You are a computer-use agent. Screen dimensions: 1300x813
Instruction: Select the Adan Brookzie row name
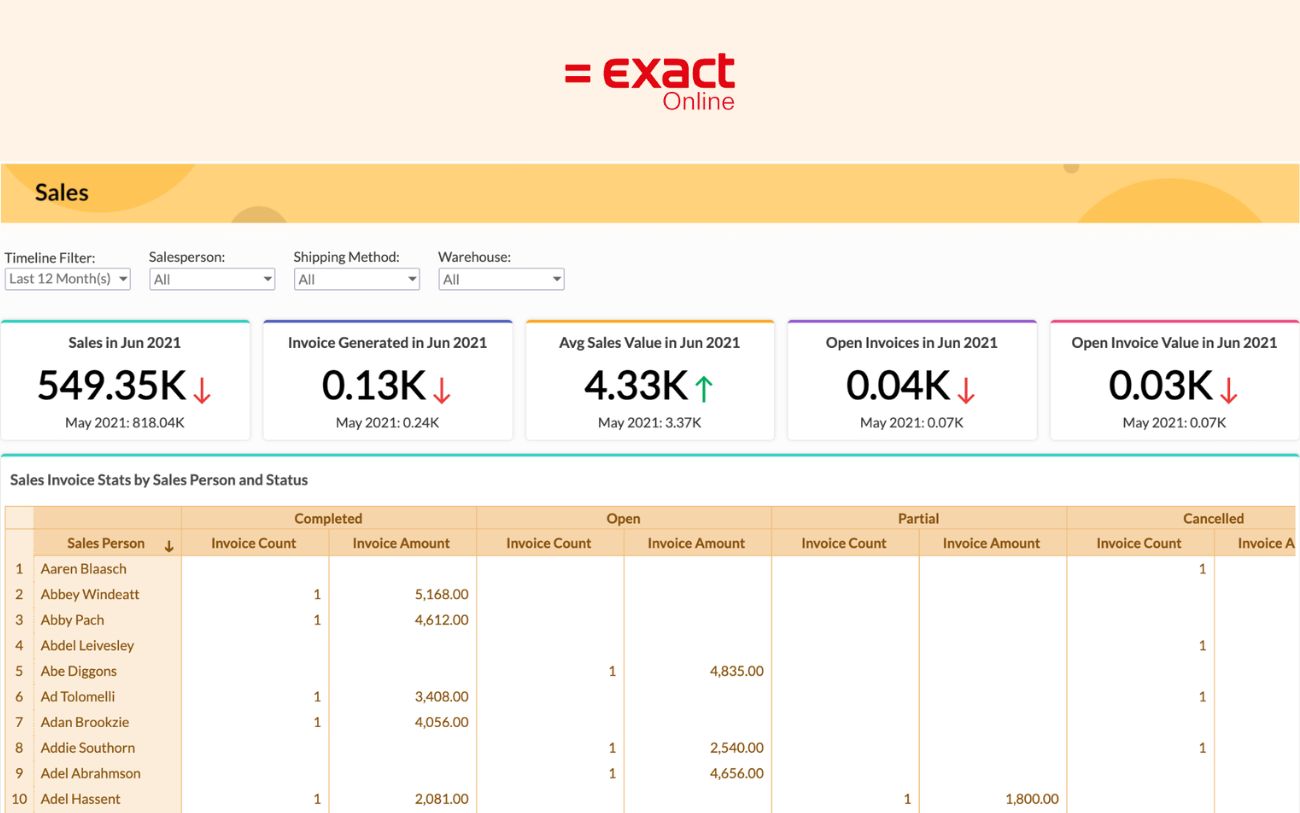(x=84, y=722)
